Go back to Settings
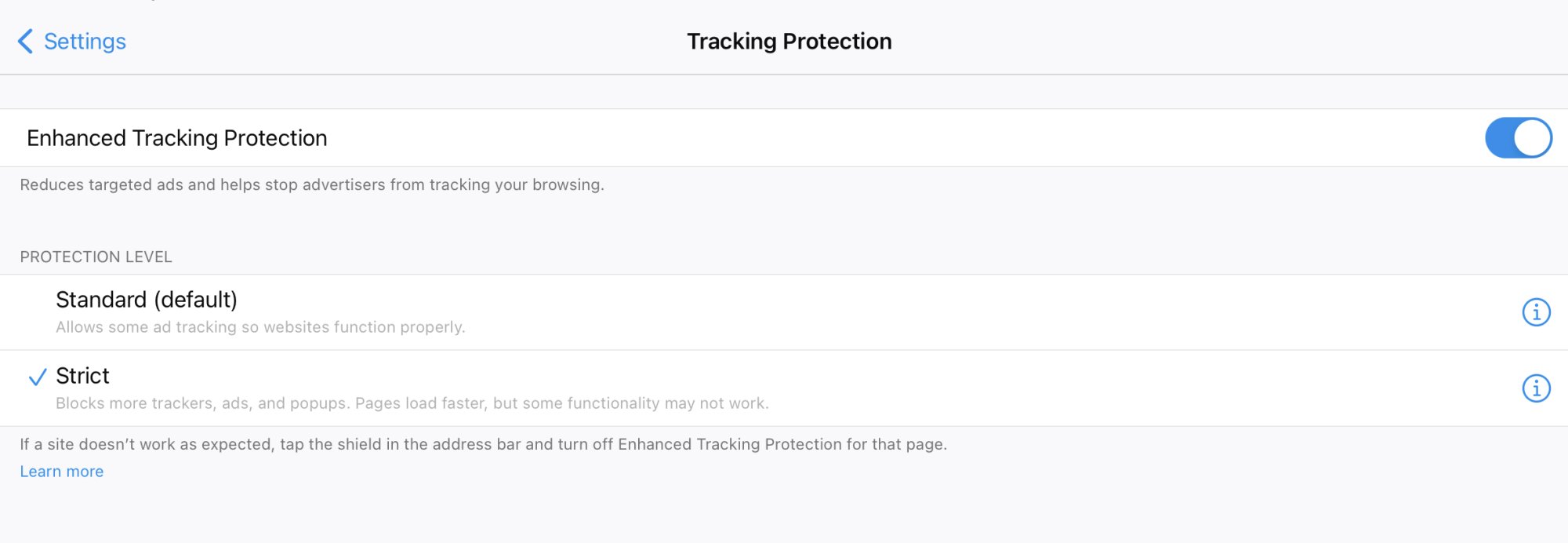Viewport: 1568px width, 543px height. coord(85,42)
